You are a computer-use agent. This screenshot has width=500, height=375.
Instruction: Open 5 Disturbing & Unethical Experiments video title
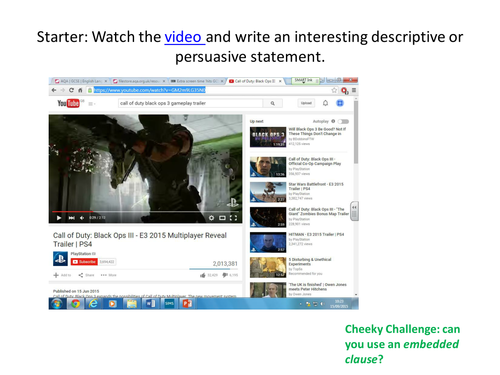tap(310, 262)
